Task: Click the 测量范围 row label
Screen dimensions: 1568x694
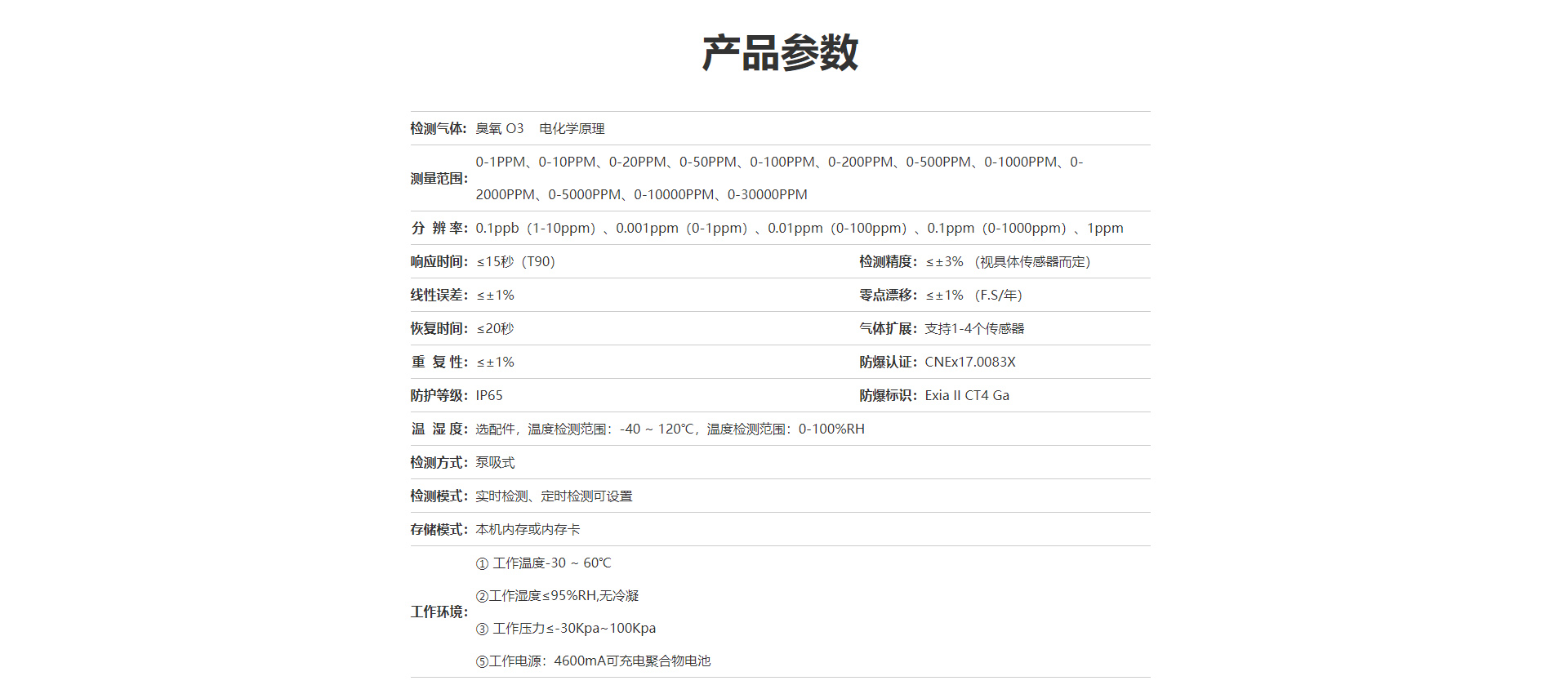Action: coord(439,179)
